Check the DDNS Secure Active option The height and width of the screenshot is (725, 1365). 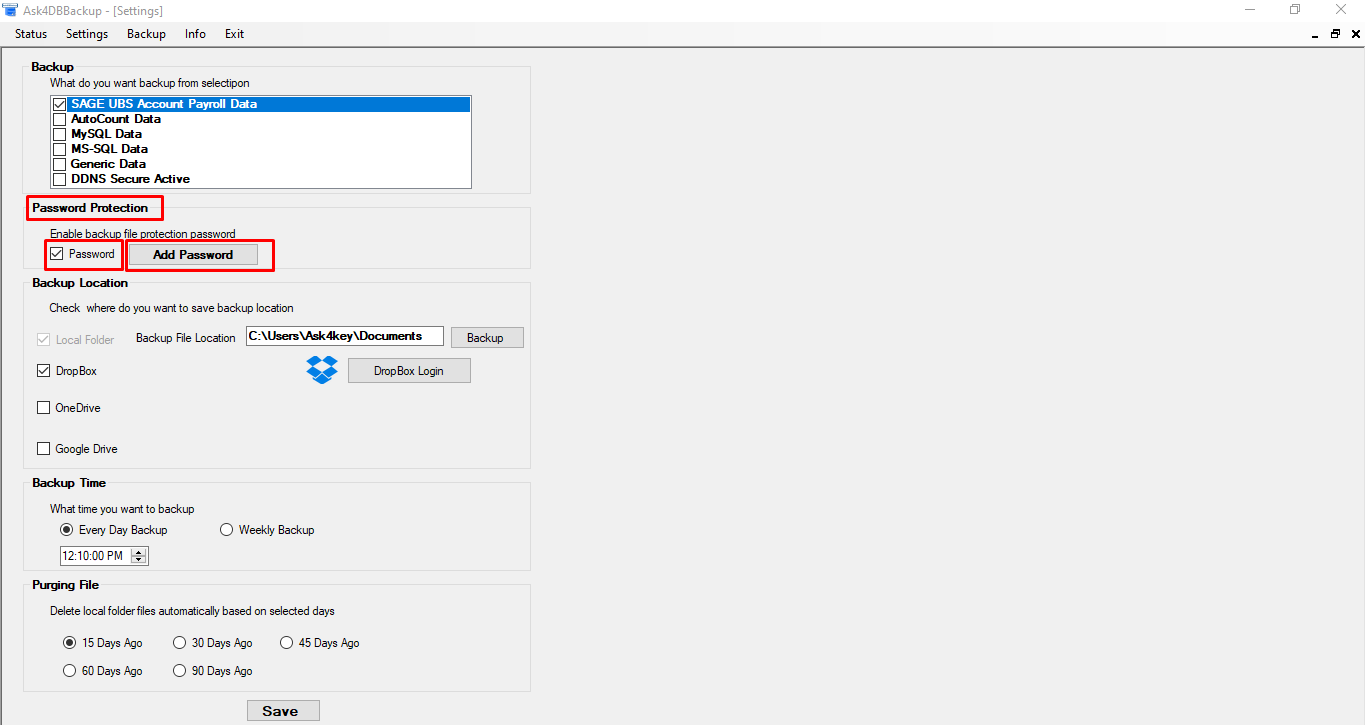[60, 179]
